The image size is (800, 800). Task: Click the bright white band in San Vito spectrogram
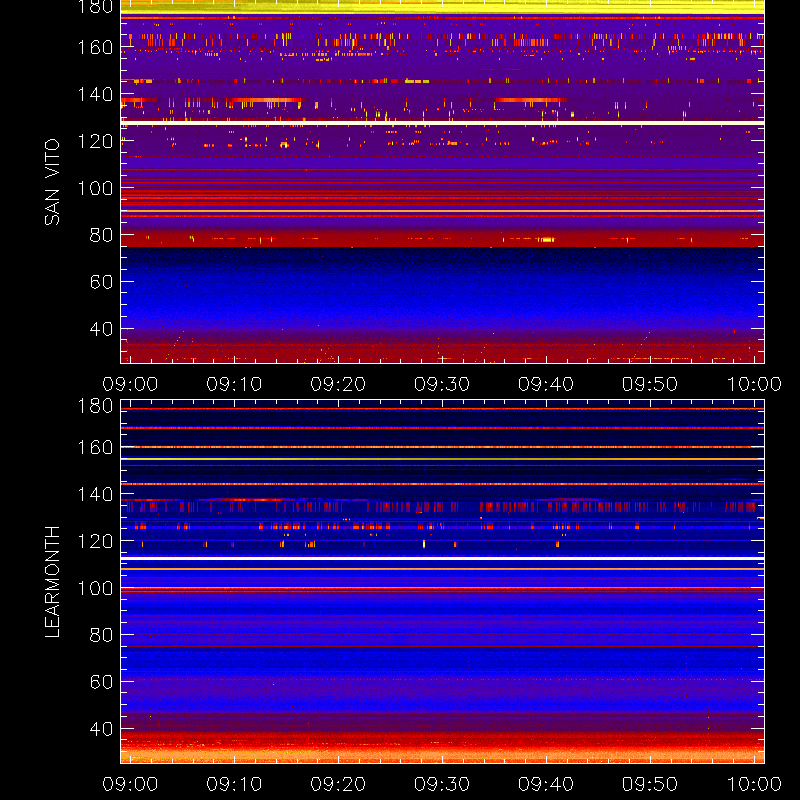pyautogui.click(x=442, y=123)
